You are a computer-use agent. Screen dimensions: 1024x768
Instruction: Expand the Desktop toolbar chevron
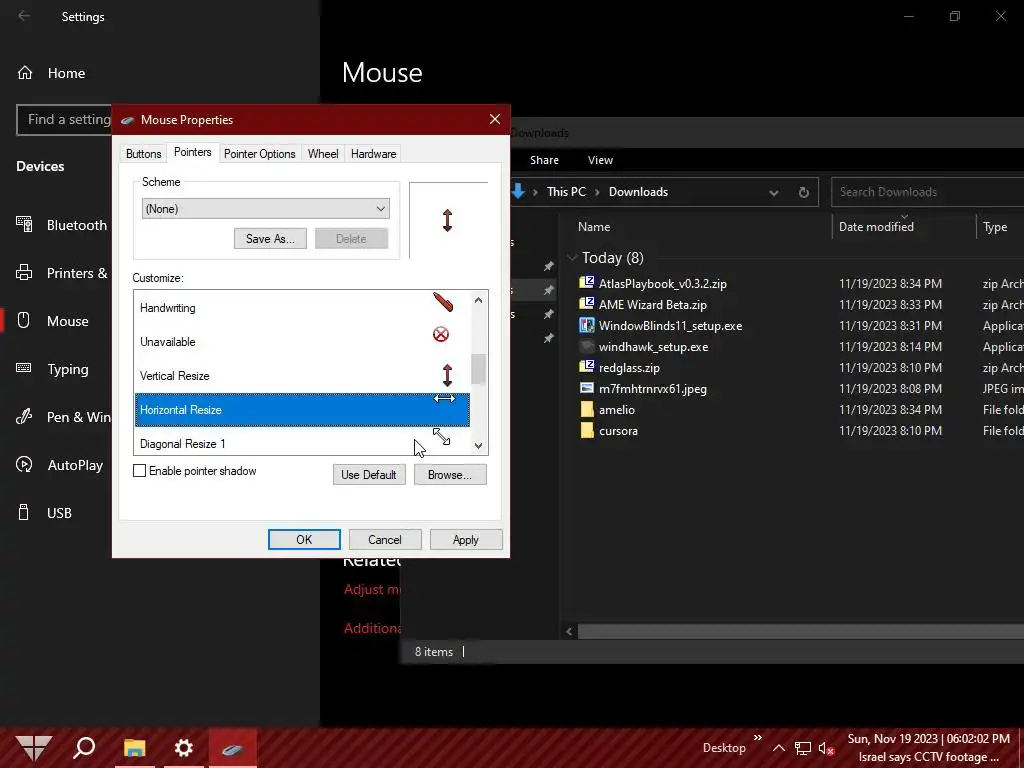click(x=758, y=738)
